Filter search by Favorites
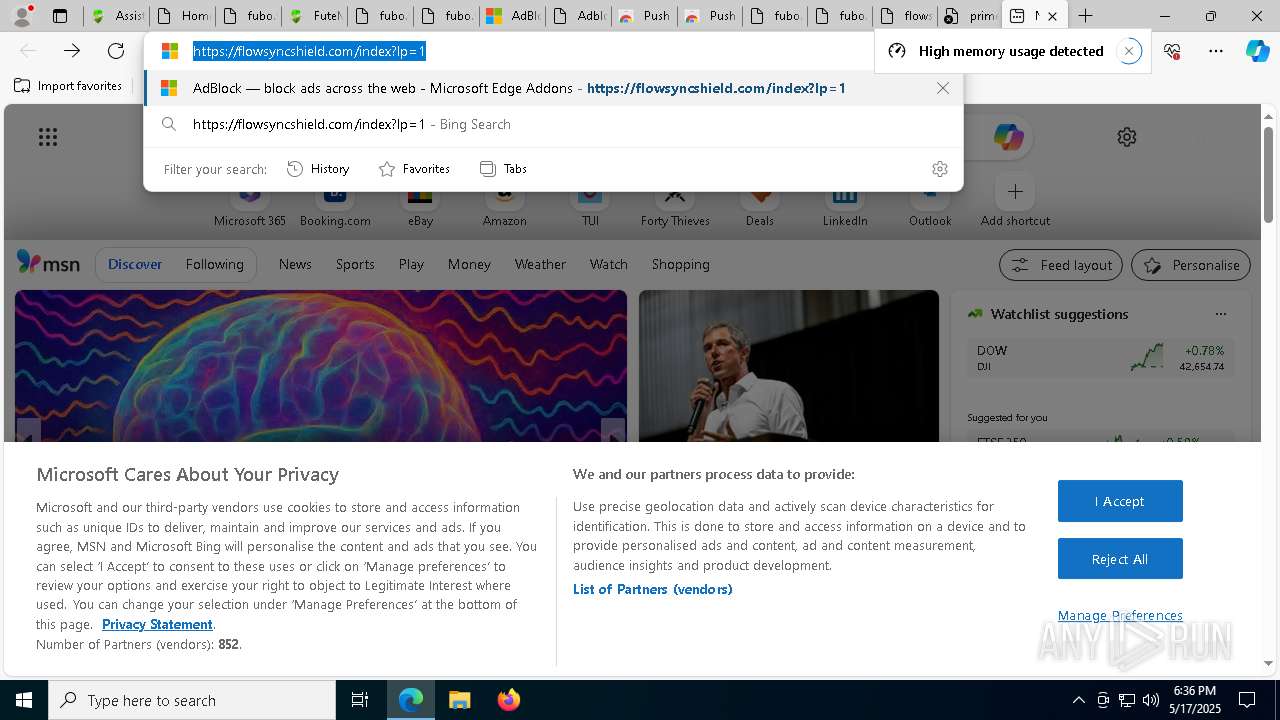This screenshot has width=1280, height=720. coord(414,169)
